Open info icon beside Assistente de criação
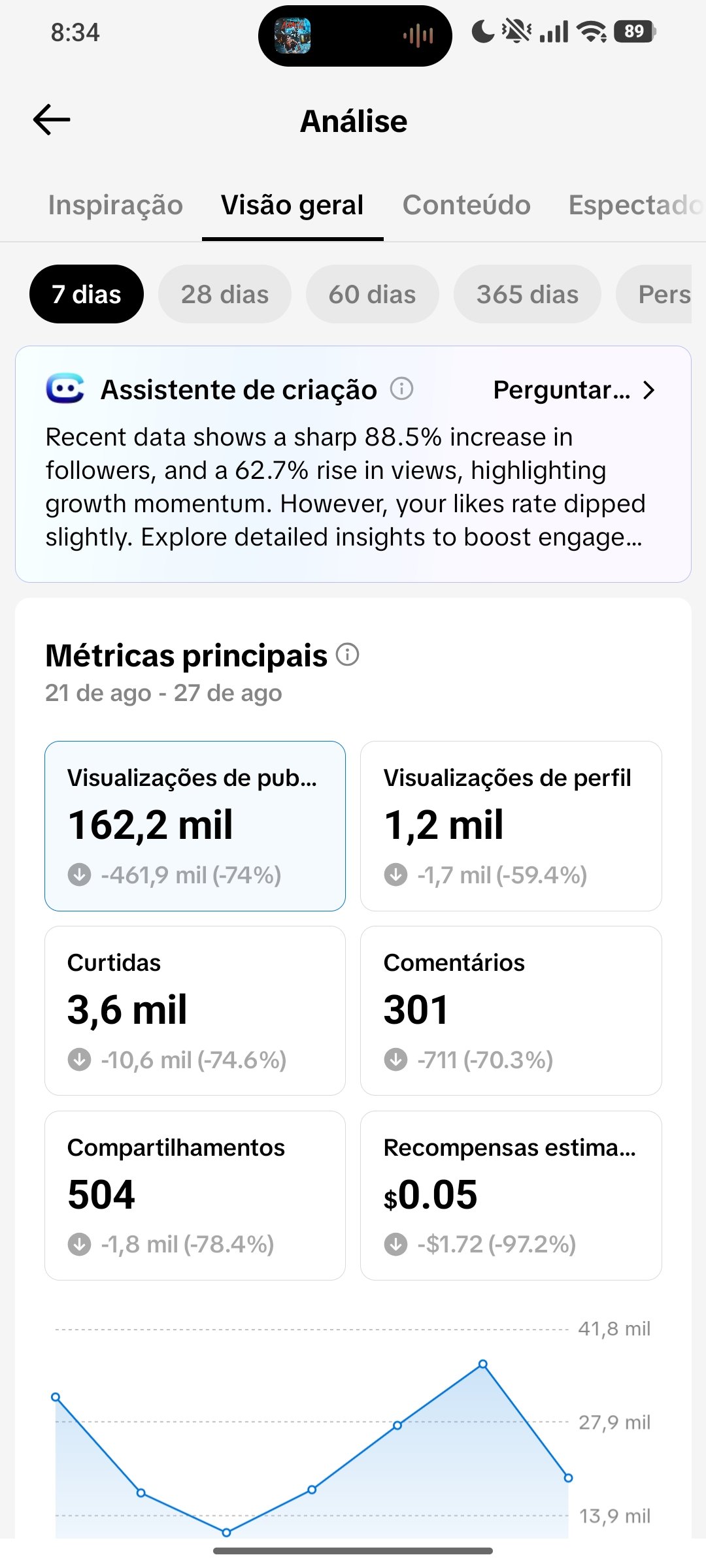The width and height of the screenshot is (706, 1568). point(401,389)
